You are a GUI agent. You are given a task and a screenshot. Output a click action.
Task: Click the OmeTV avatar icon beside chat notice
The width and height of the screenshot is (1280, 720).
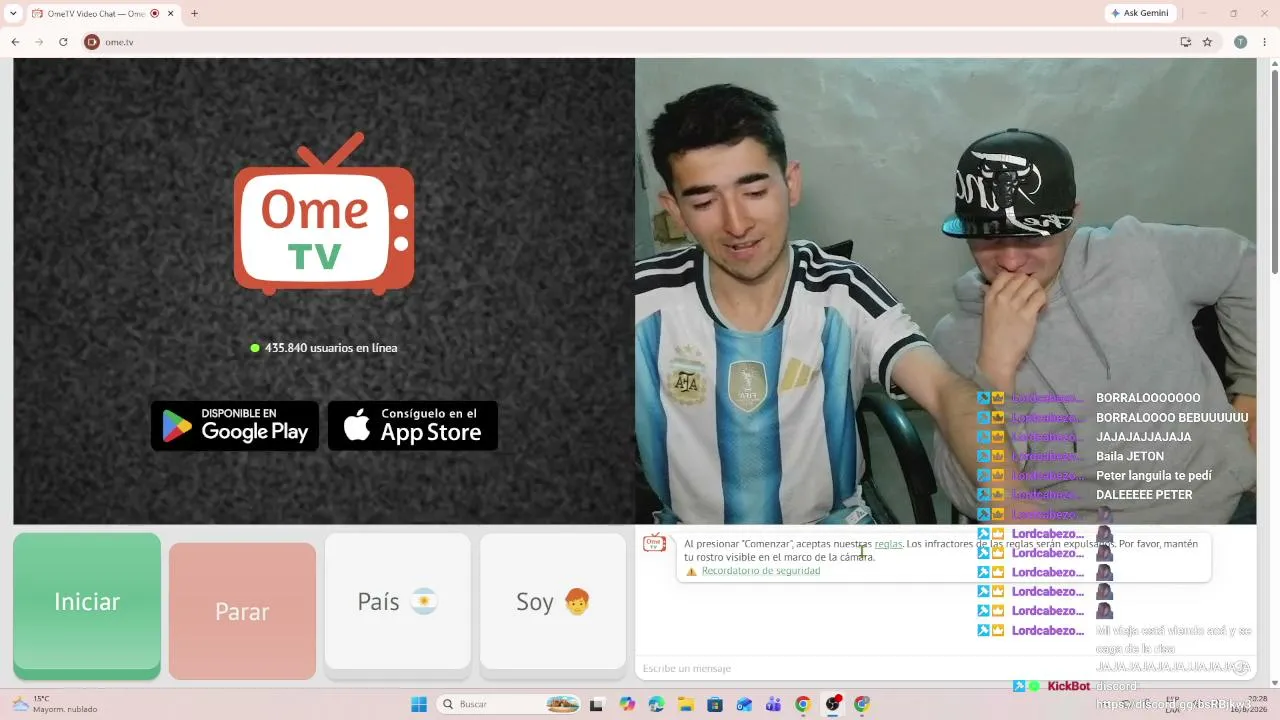click(x=654, y=543)
